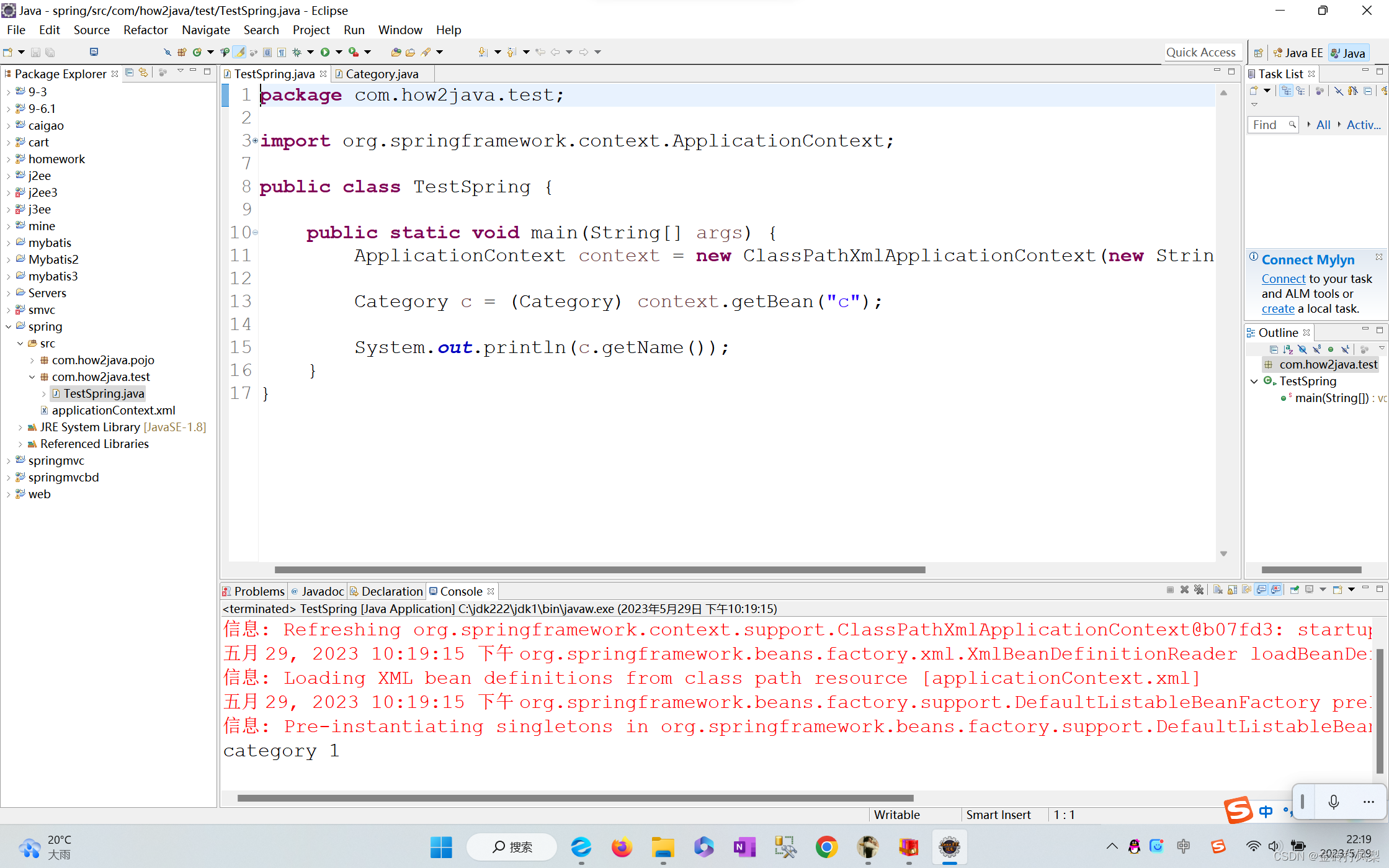Image resolution: width=1389 pixels, height=868 pixels.
Task: Click Link with Editor in Package Explorer
Action: point(143,73)
